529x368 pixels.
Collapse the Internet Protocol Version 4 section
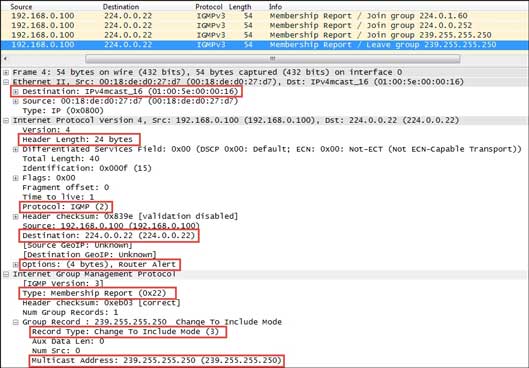(6, 120)
